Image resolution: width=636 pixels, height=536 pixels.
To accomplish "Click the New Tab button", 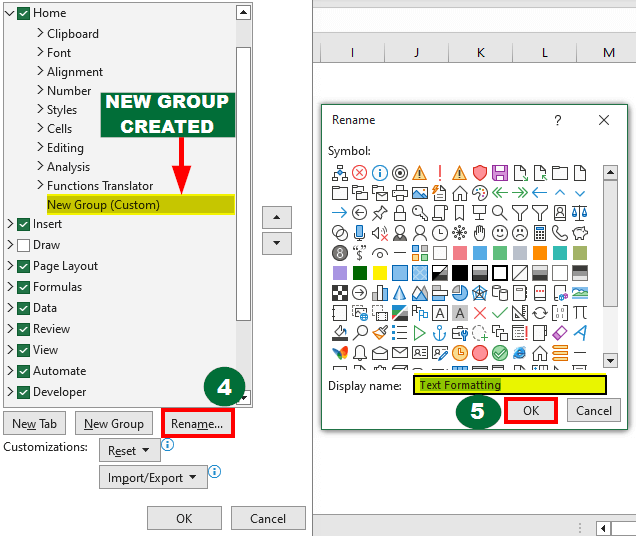I will point(34,424).
